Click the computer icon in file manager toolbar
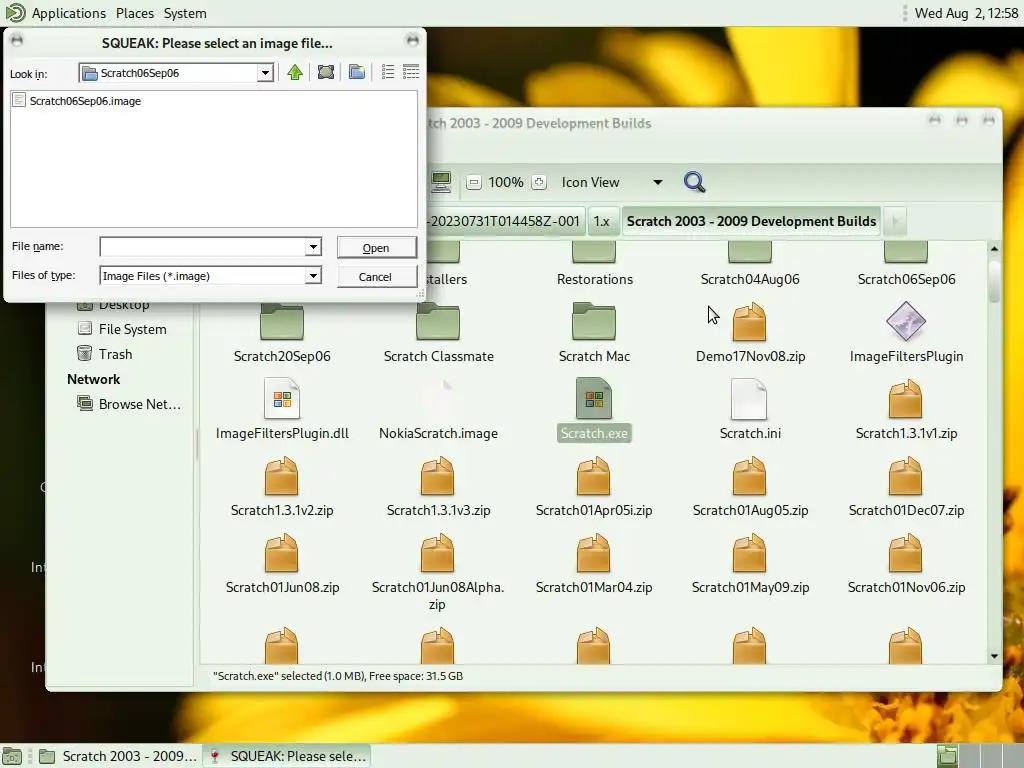Viewport: 1024px width, 768px height. [441, 182]
